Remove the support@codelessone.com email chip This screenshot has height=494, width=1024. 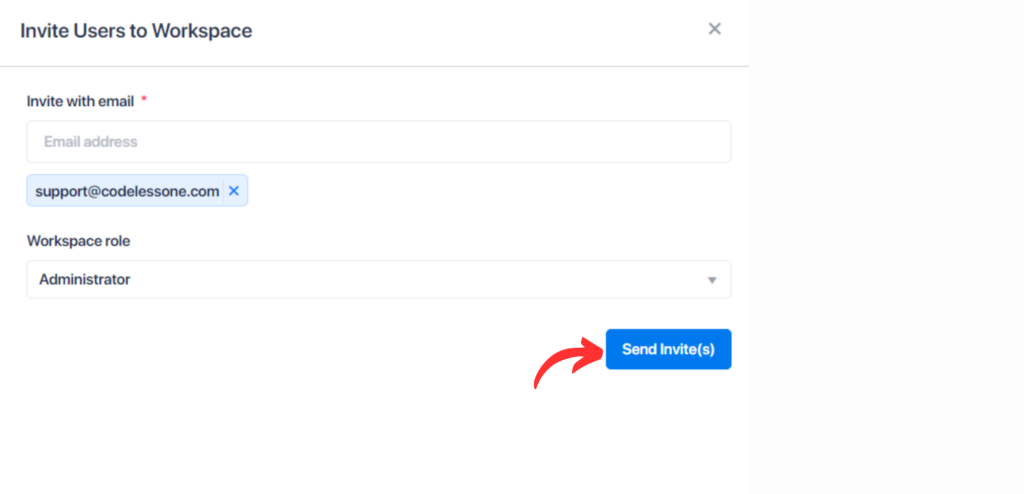click(x=234, y=191)
